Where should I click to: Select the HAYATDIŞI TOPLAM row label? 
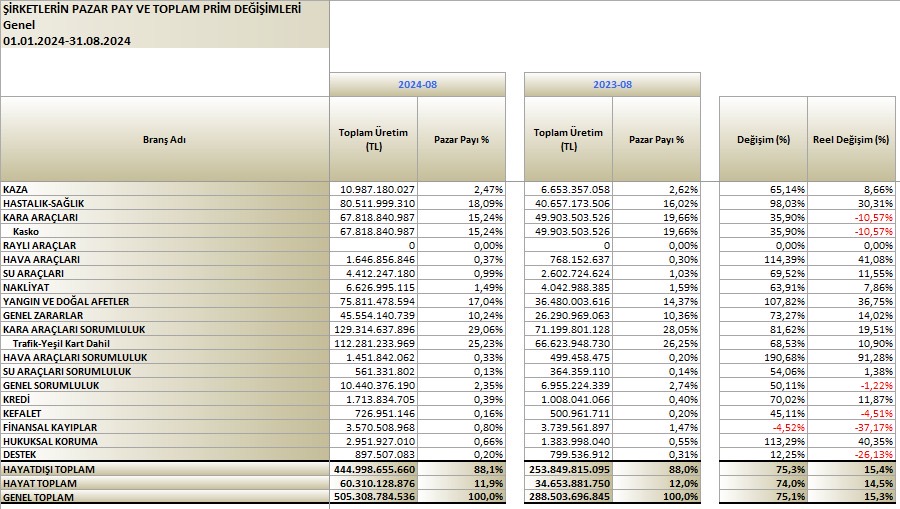(x=49, y=469)
